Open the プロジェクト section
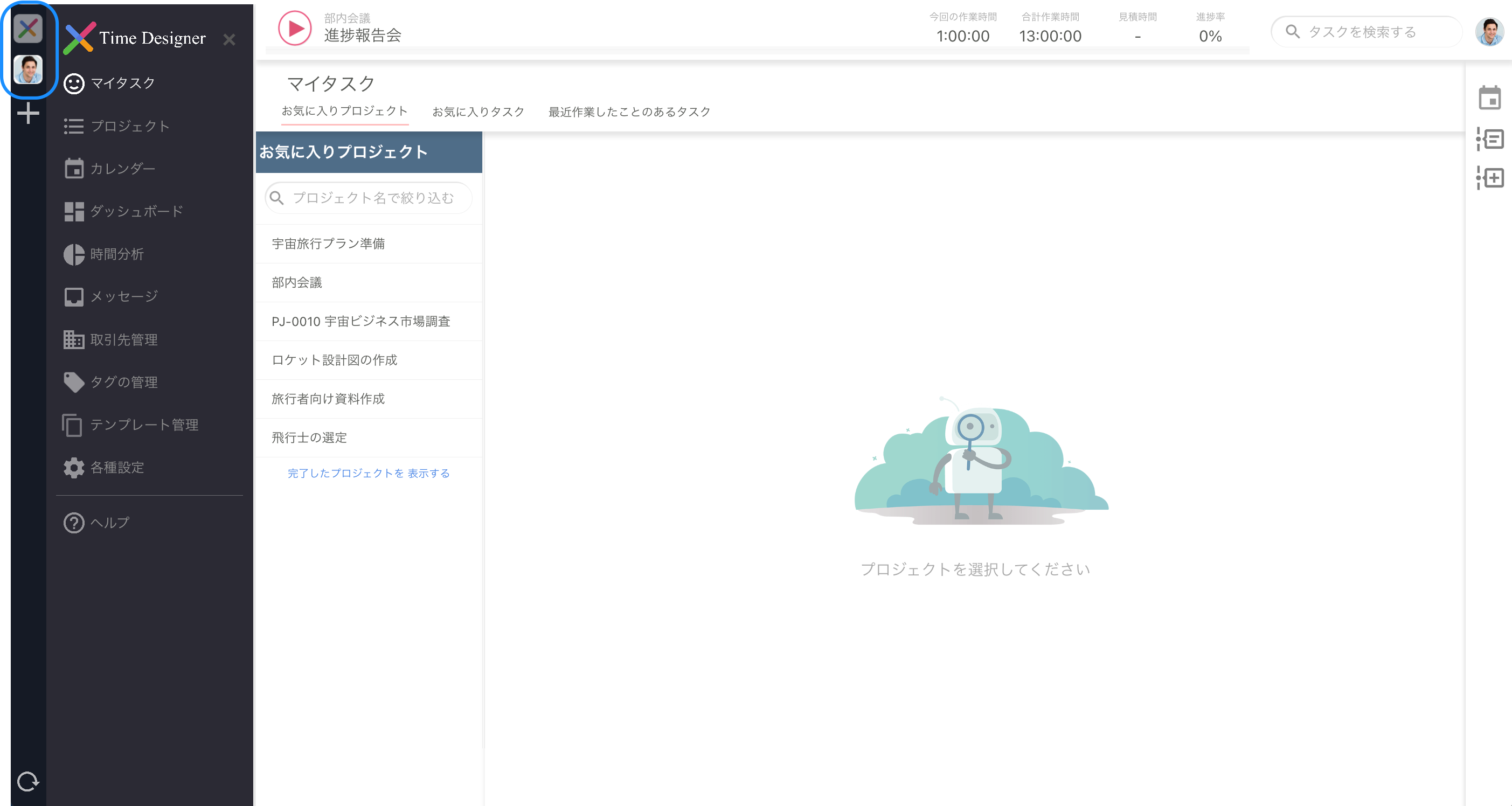This screenshot has width=1512, height=806. 130,126
